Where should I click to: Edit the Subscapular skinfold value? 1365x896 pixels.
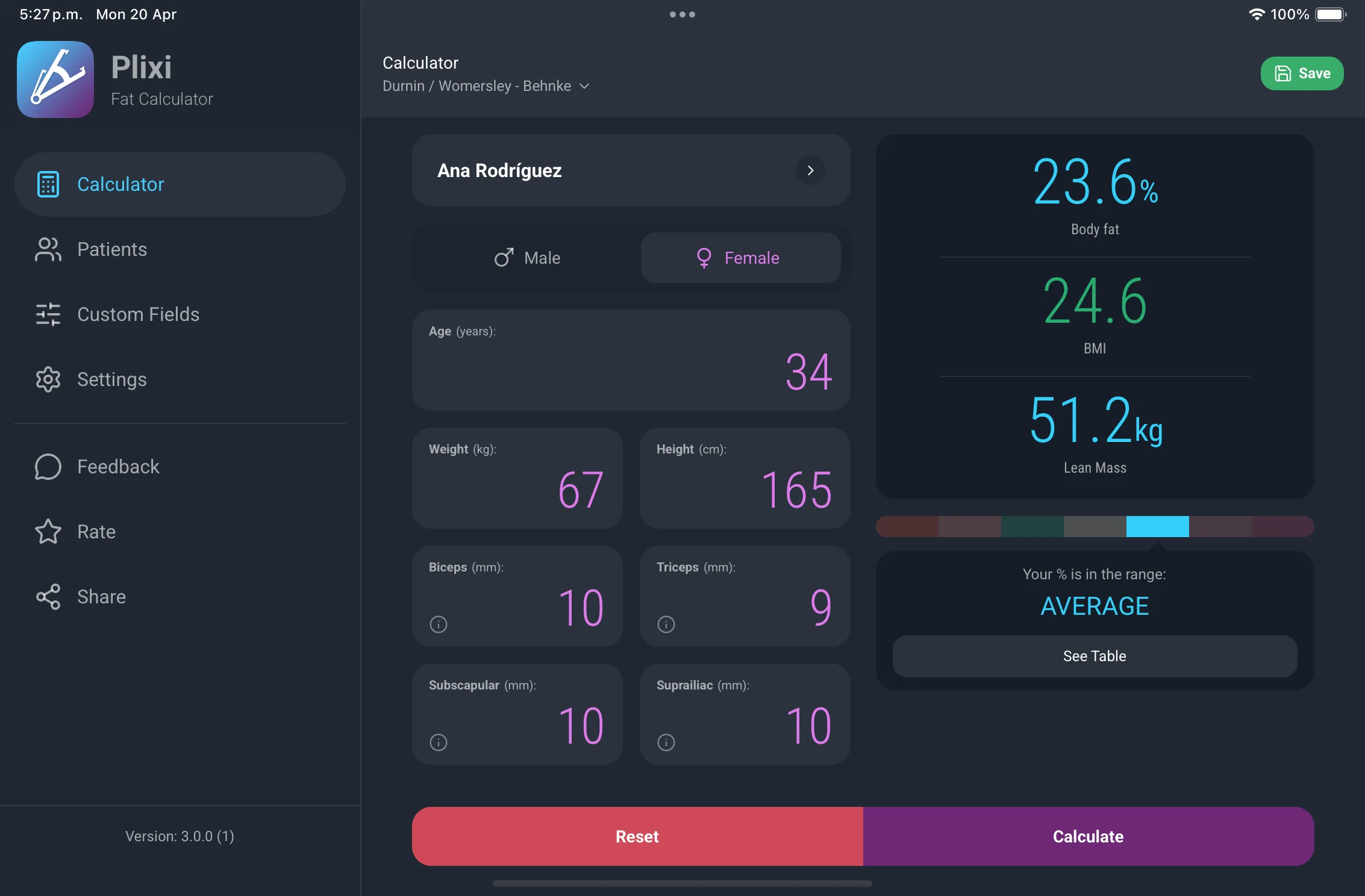[x=517, y=714]
